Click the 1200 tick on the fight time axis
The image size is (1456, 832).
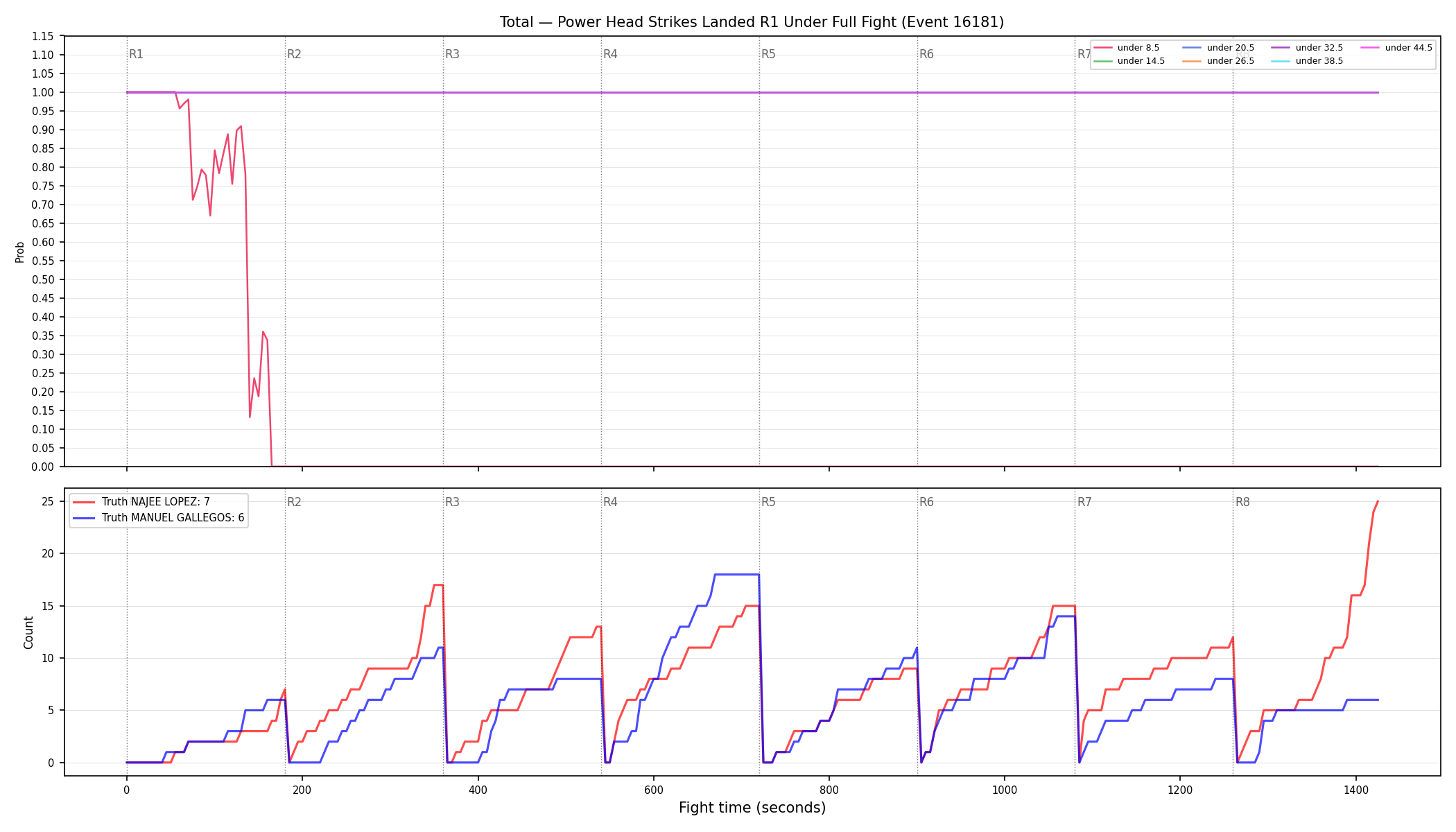click(x=1180, y=789)
